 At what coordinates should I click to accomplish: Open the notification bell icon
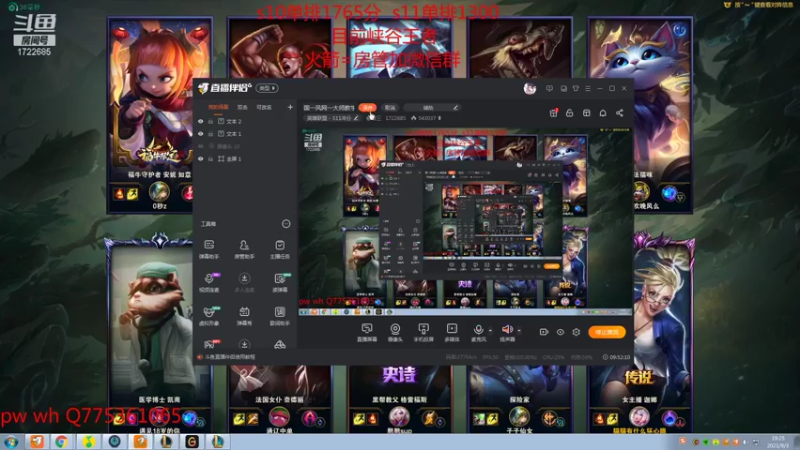pyautogui.click(x=603, y=113)
